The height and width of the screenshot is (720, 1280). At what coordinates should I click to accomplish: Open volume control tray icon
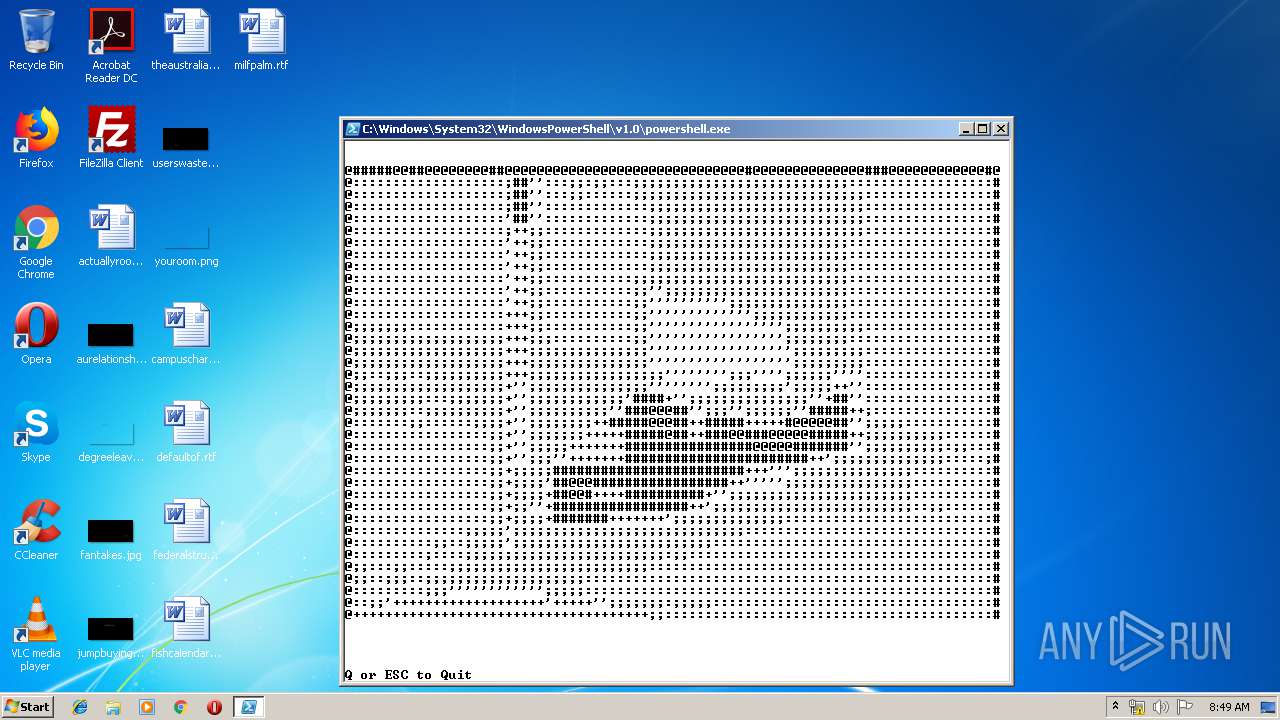pos(1161,707)
